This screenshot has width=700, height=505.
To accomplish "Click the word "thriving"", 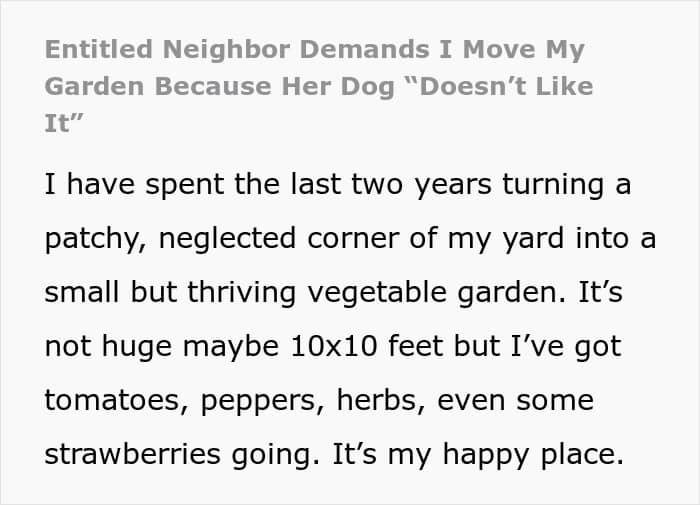I will pyautogui.click(x=242, y=292).
